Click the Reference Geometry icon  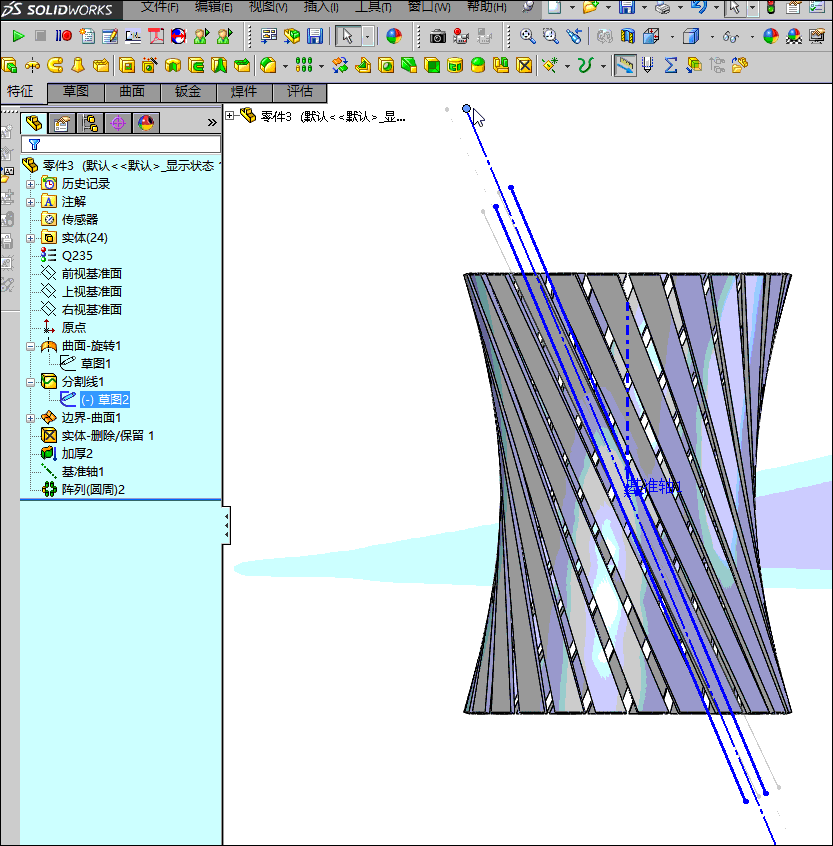pyautogui.click(x=550, y=65)
